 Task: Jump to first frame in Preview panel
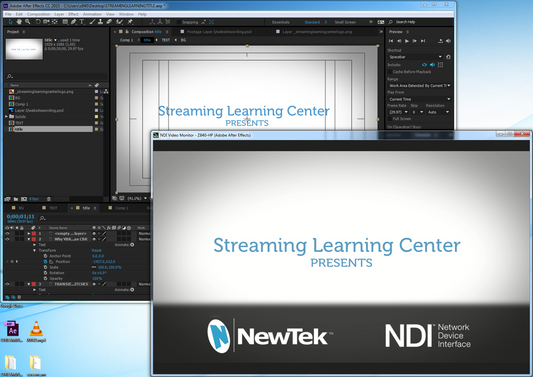point(391,41)
